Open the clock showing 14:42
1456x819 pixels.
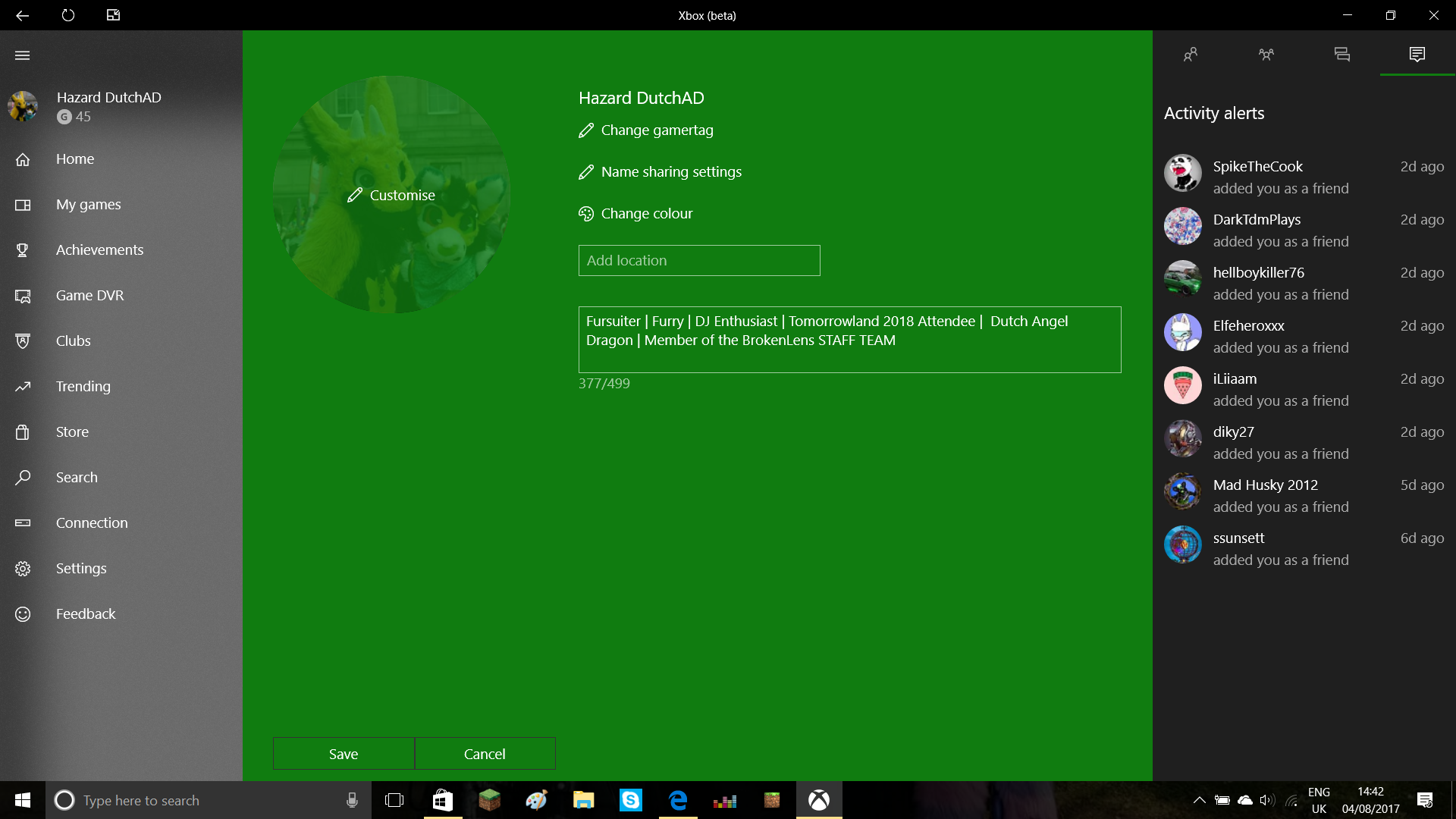tap(1371, 800)
